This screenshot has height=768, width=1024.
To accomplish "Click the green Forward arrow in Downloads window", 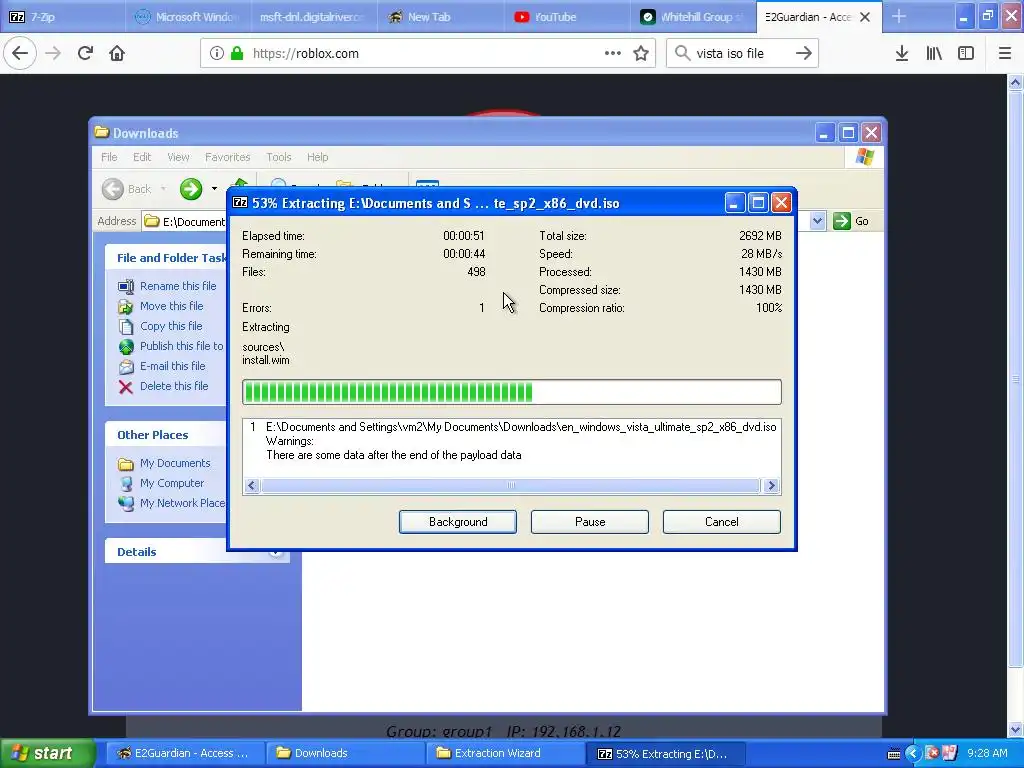I will [191, 189].
